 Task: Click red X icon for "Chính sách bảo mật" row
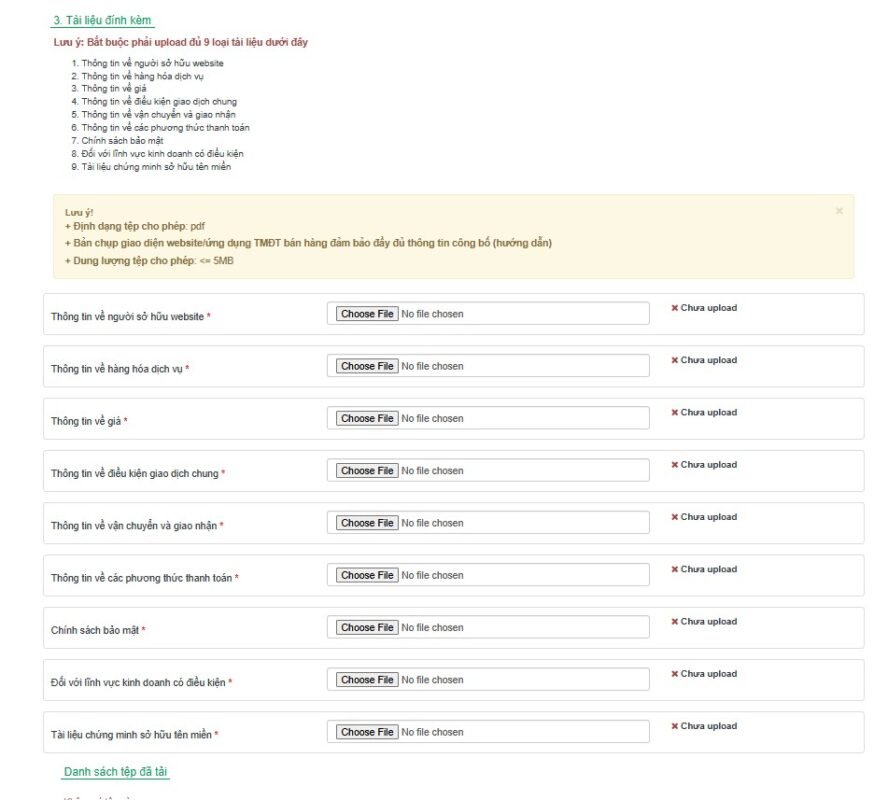[x=675, y=621]
